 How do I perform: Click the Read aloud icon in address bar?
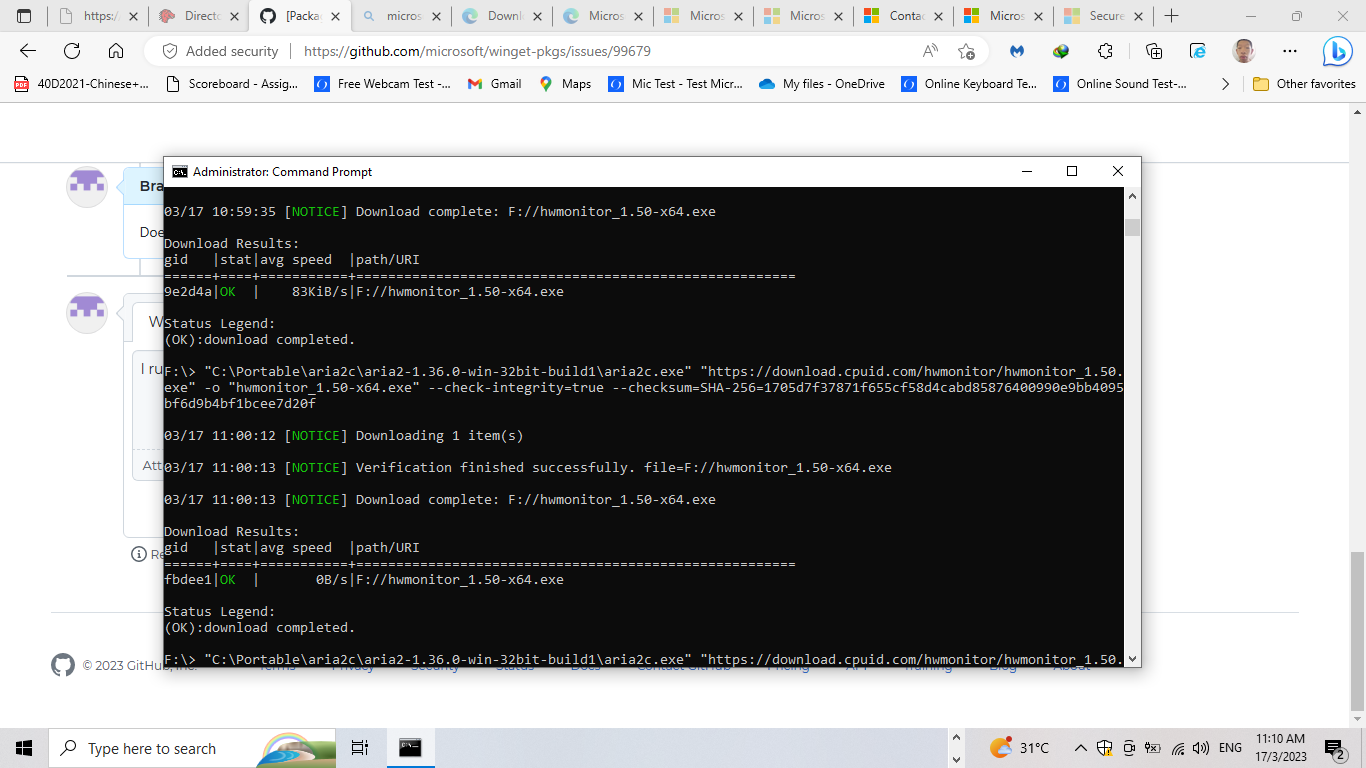pyautogui.click(x=931, y=51)
